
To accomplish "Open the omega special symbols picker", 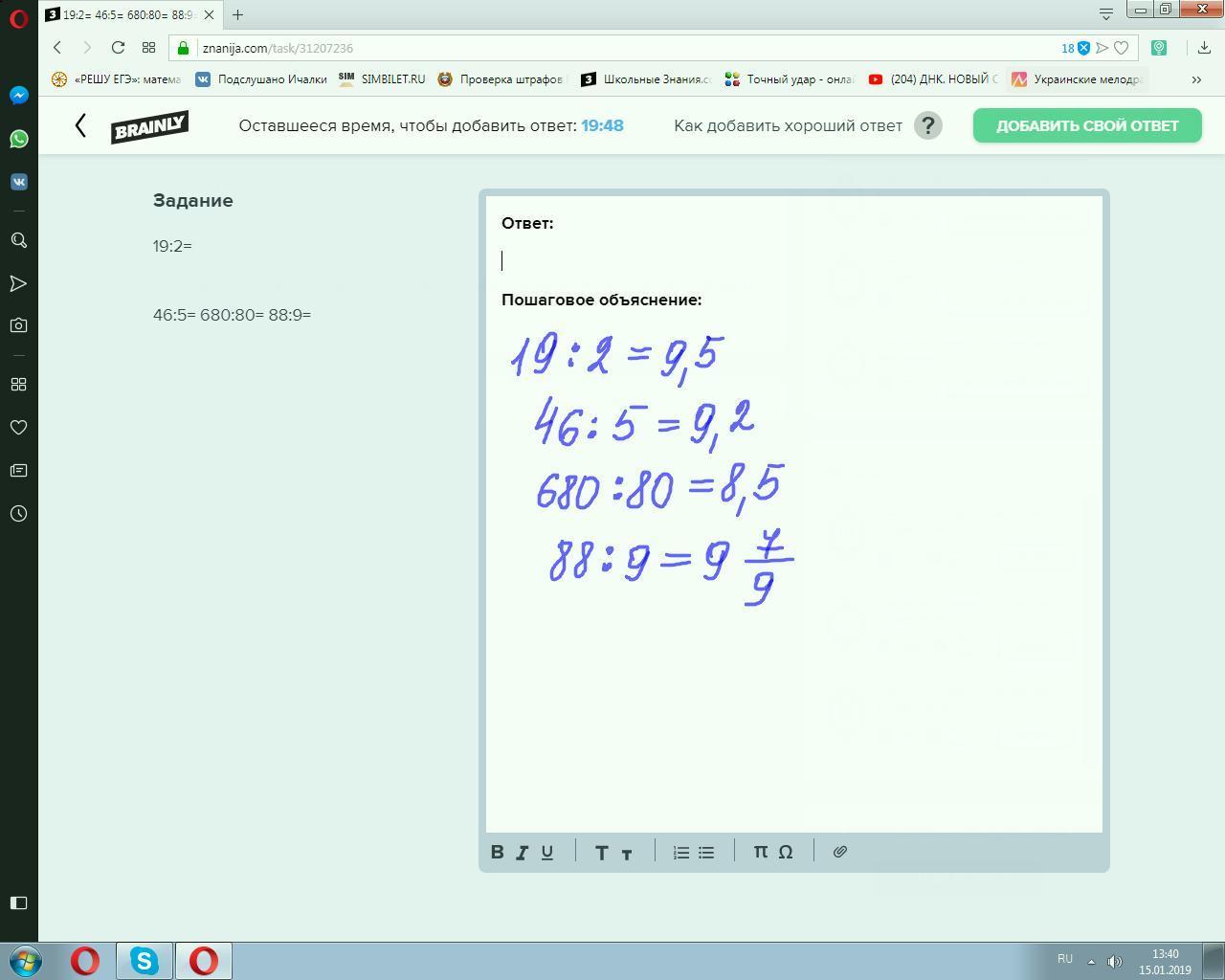I will pos(786,852).
